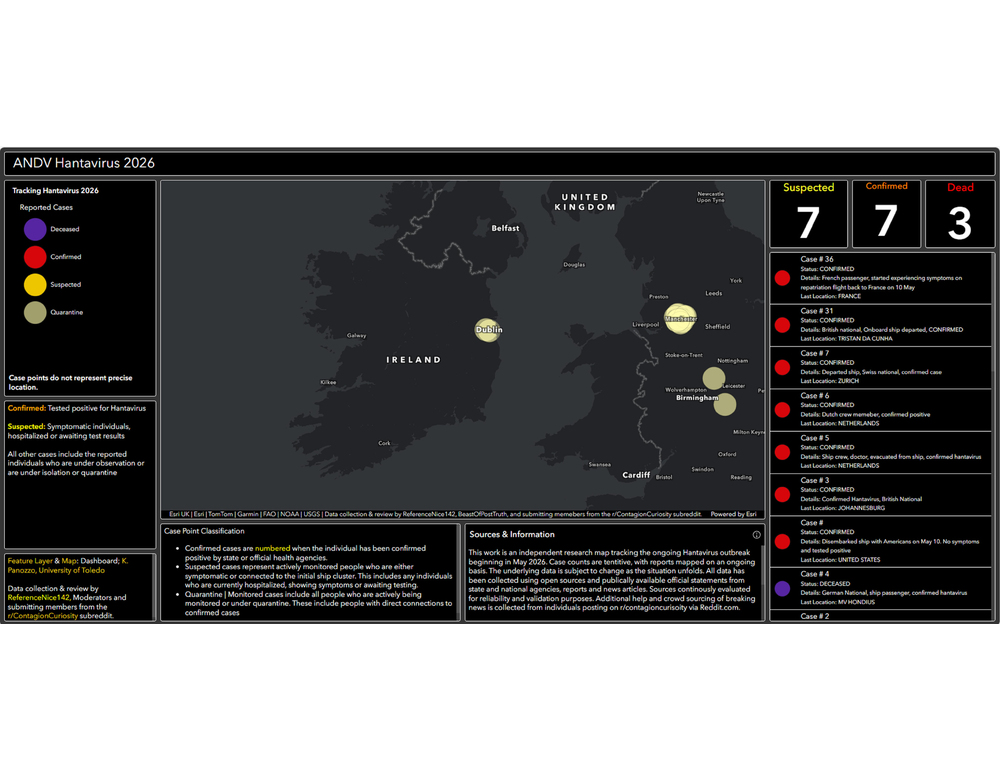
Task: Click the khaki Quarantine legend circle
Action: tap(35, 313)
